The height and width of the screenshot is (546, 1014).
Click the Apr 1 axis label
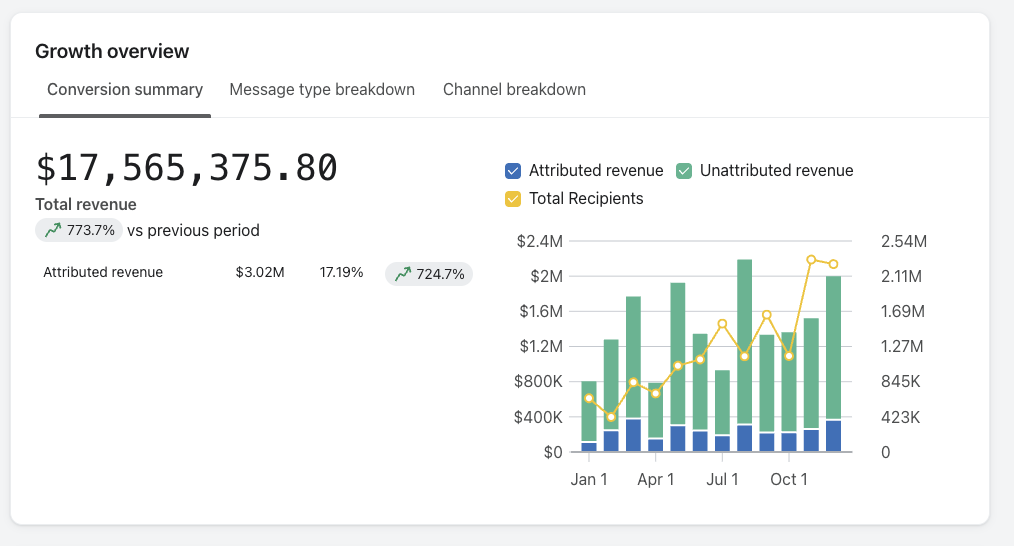coord(656,479)
